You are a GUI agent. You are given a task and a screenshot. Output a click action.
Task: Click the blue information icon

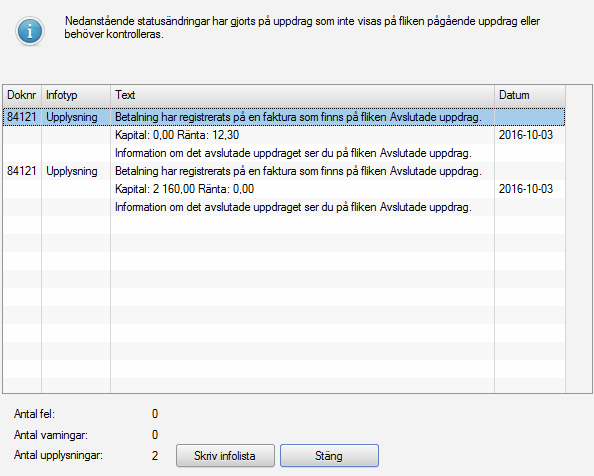[x=30, y=31]
